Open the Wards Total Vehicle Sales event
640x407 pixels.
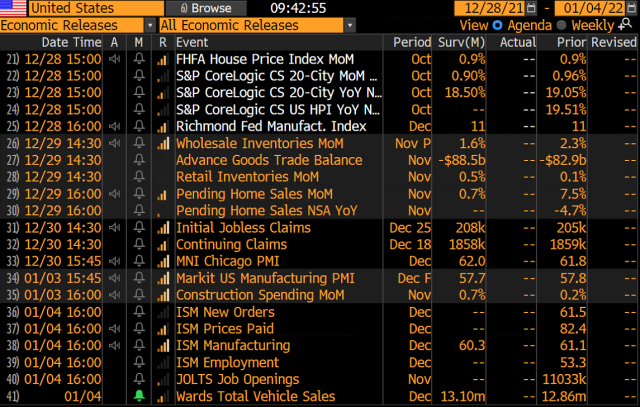point(256,396)
